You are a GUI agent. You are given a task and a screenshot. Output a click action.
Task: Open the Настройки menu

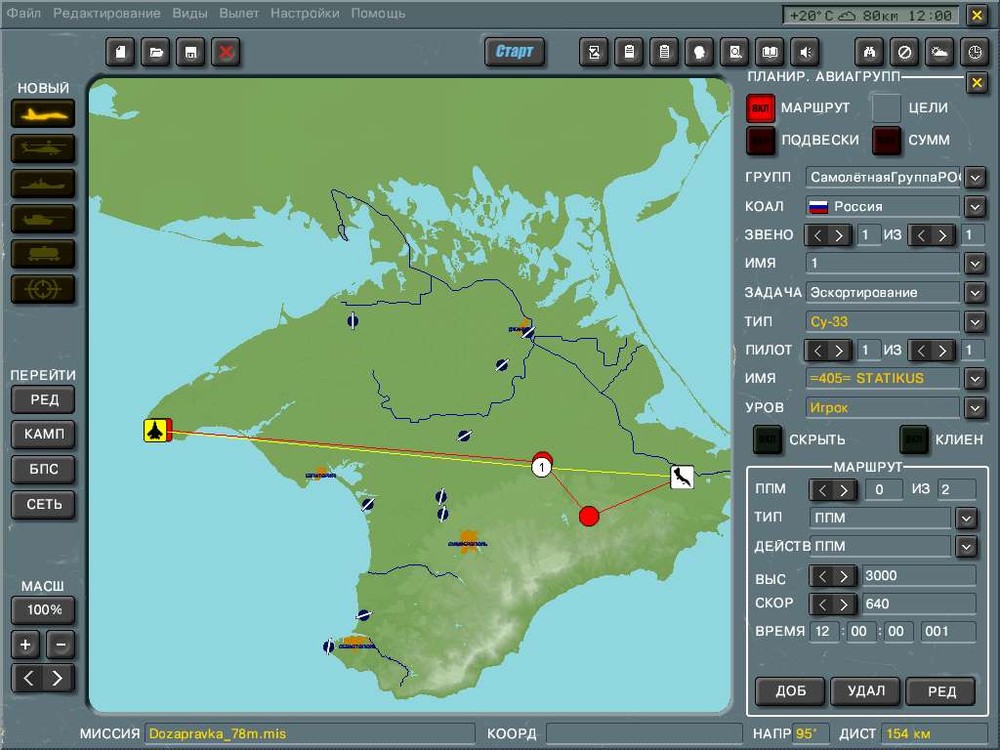305,13
